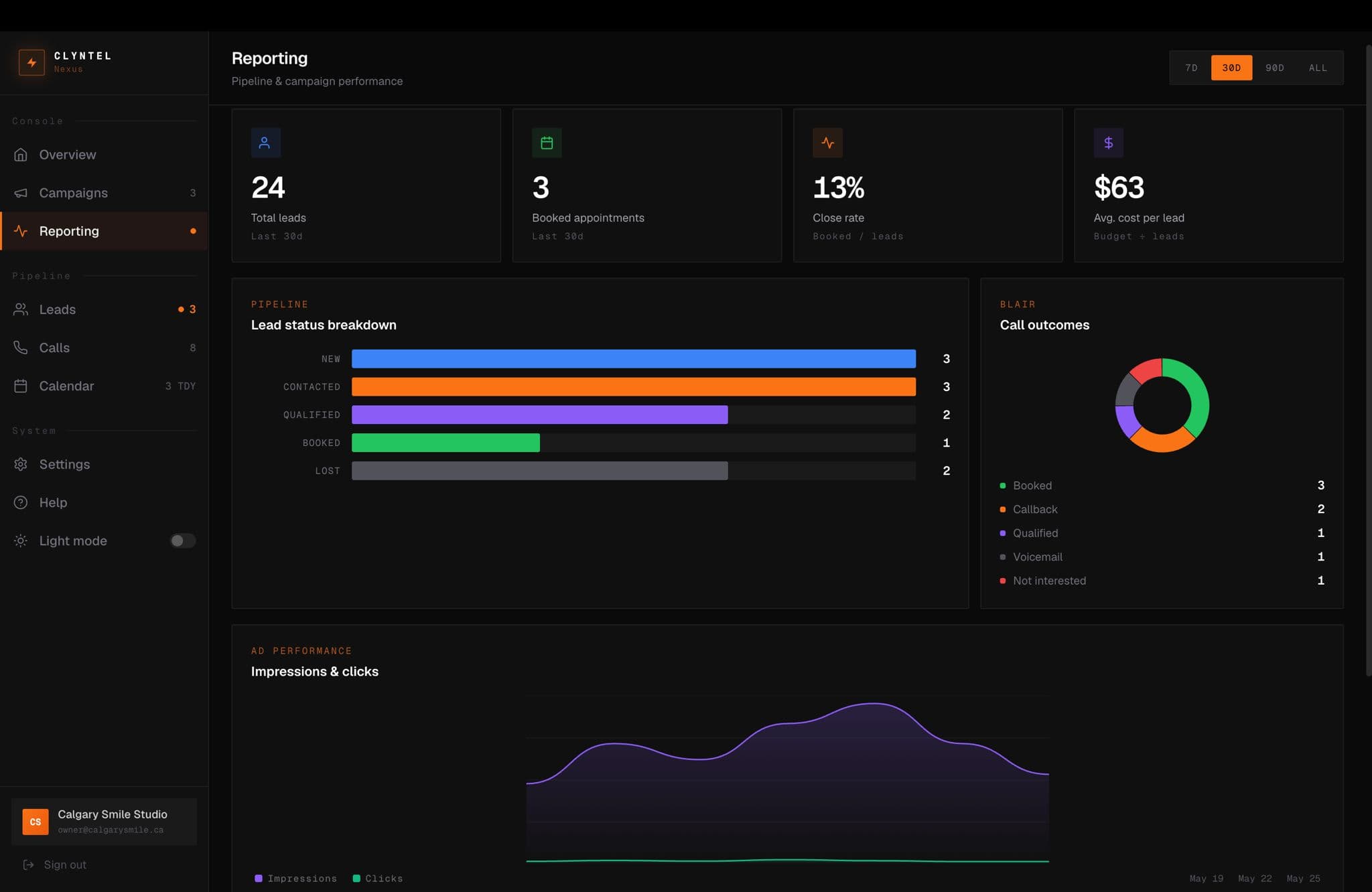Click the Calgary Smile Studio account name
1372x892 pixels.
pyautogui.click(x=113, y=814)
